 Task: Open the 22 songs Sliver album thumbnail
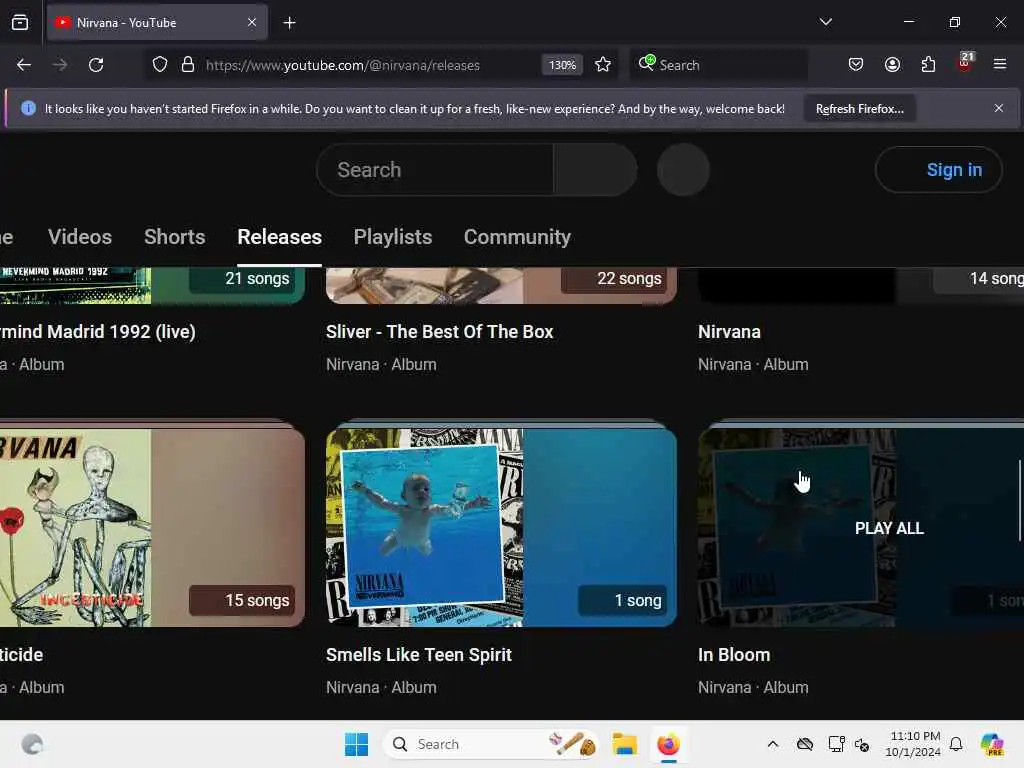pyautogui.click(x=501, y=285)
